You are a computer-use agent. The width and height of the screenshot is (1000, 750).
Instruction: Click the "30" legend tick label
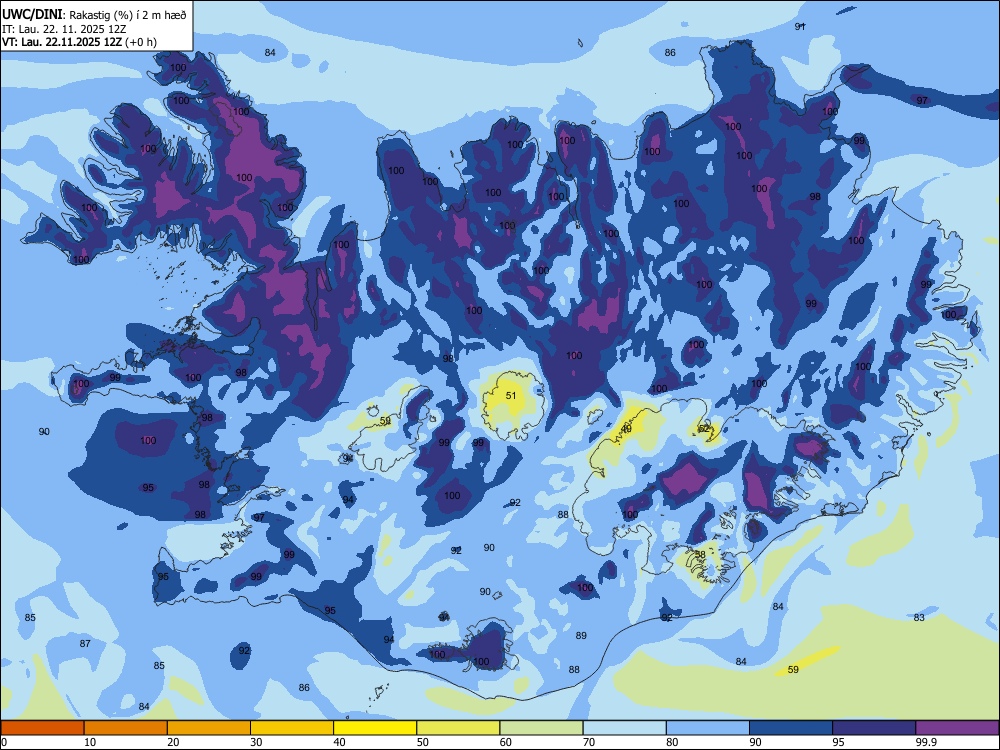[256, 742]
